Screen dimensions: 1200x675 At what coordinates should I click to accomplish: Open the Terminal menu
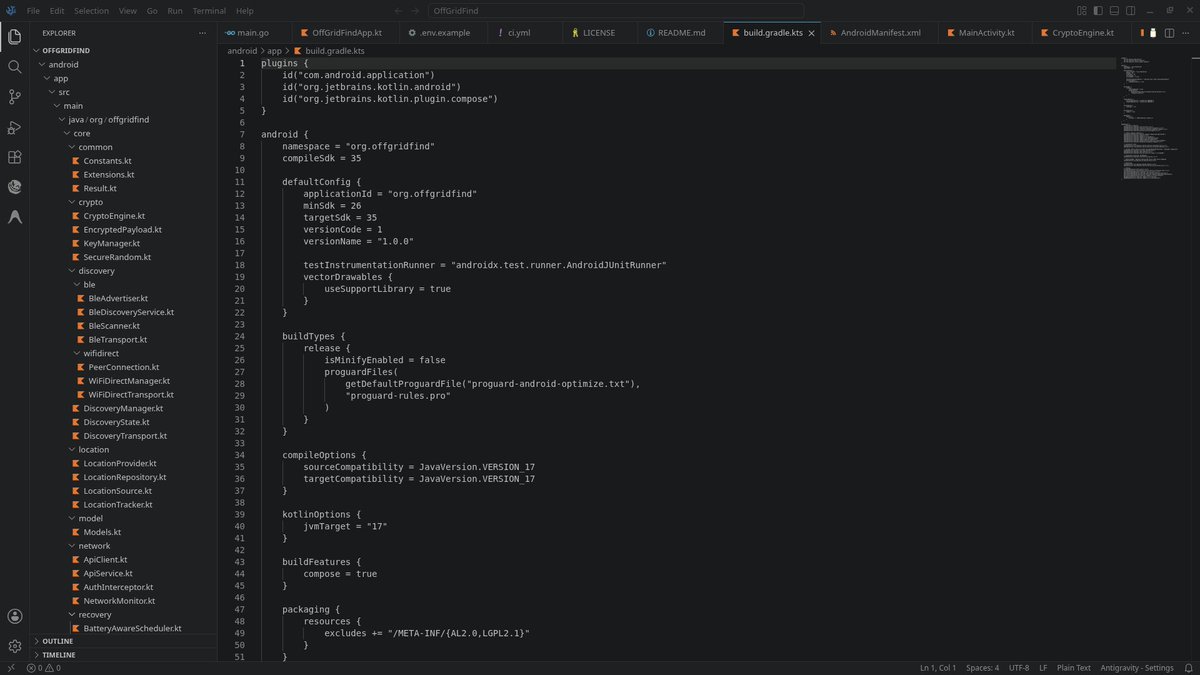click(209, 10)
